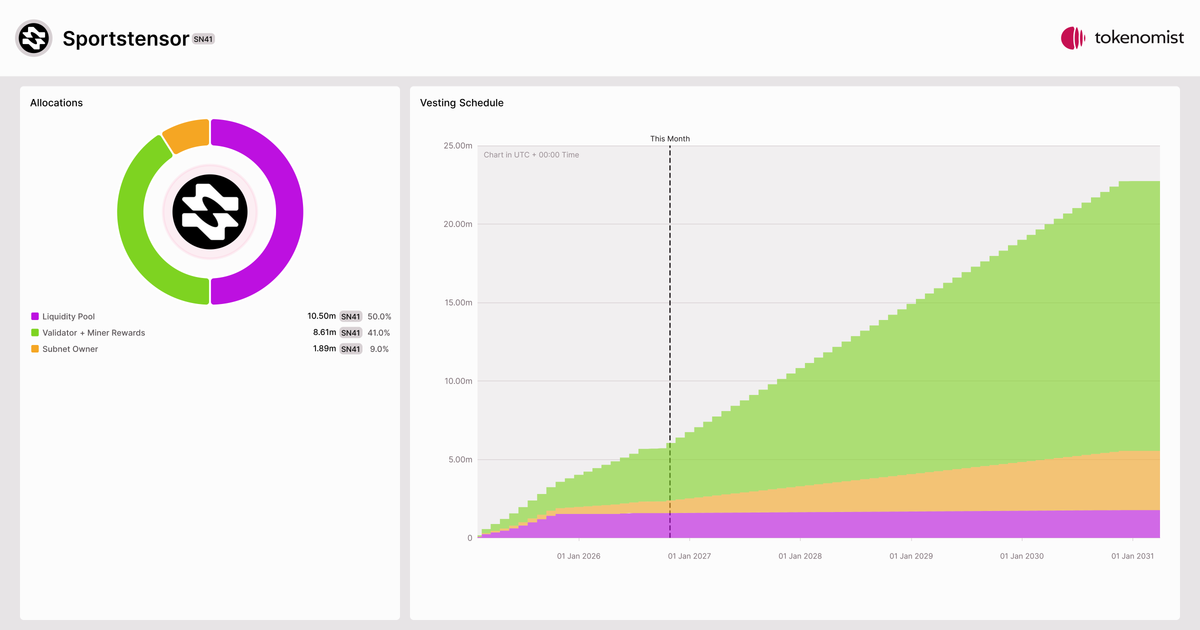The image size is (1200, 630).
Task: Click the Sportstensor title text
Action: pos(125,39)
